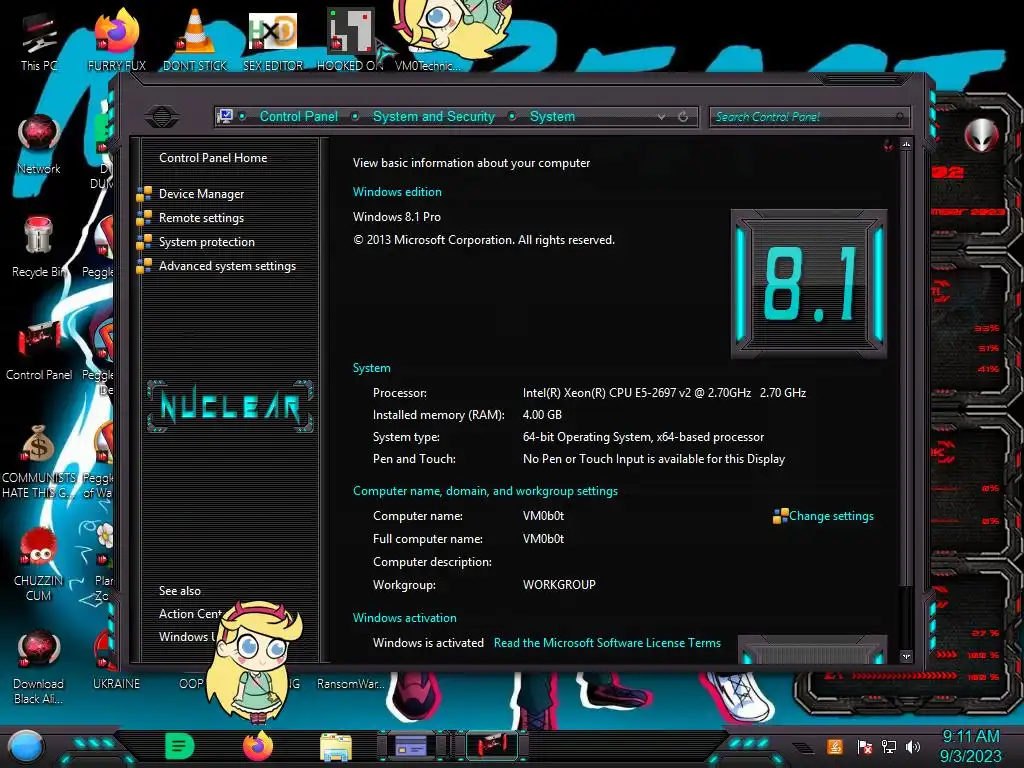1024x768 pixels.
Task: Open the COMMUNISTS HATE THIS money bag icon
Action: [x=39, y=462]
